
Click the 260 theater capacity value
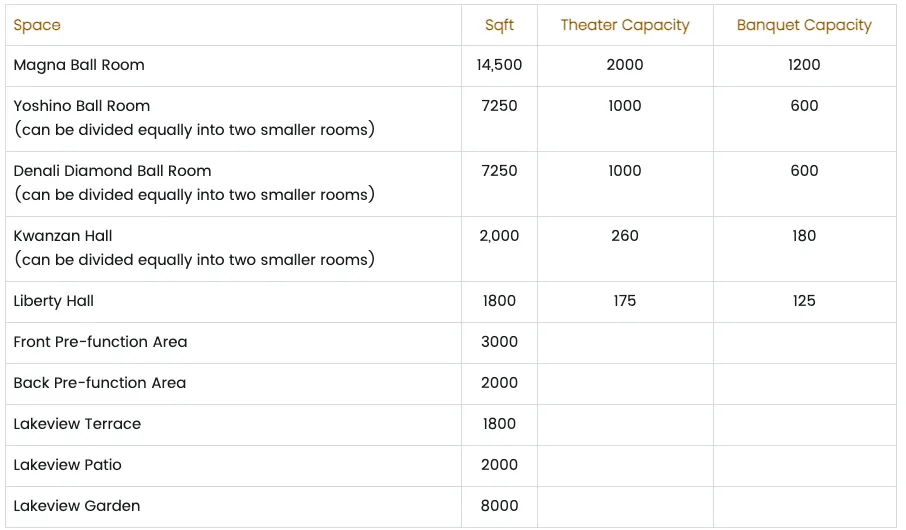[625, 236]
